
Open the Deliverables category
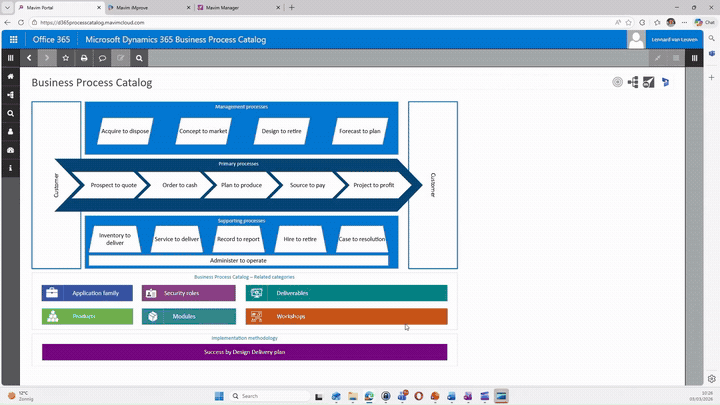[346, 293]
